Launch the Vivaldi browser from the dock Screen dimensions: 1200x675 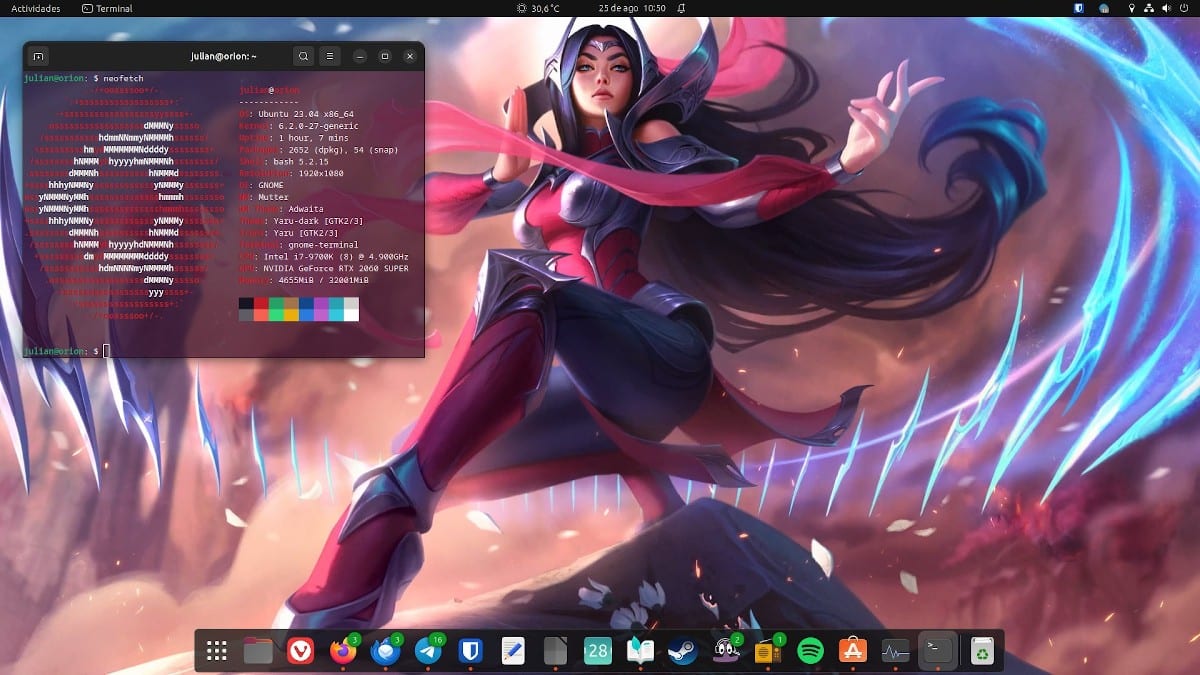(x=300, y=652)
